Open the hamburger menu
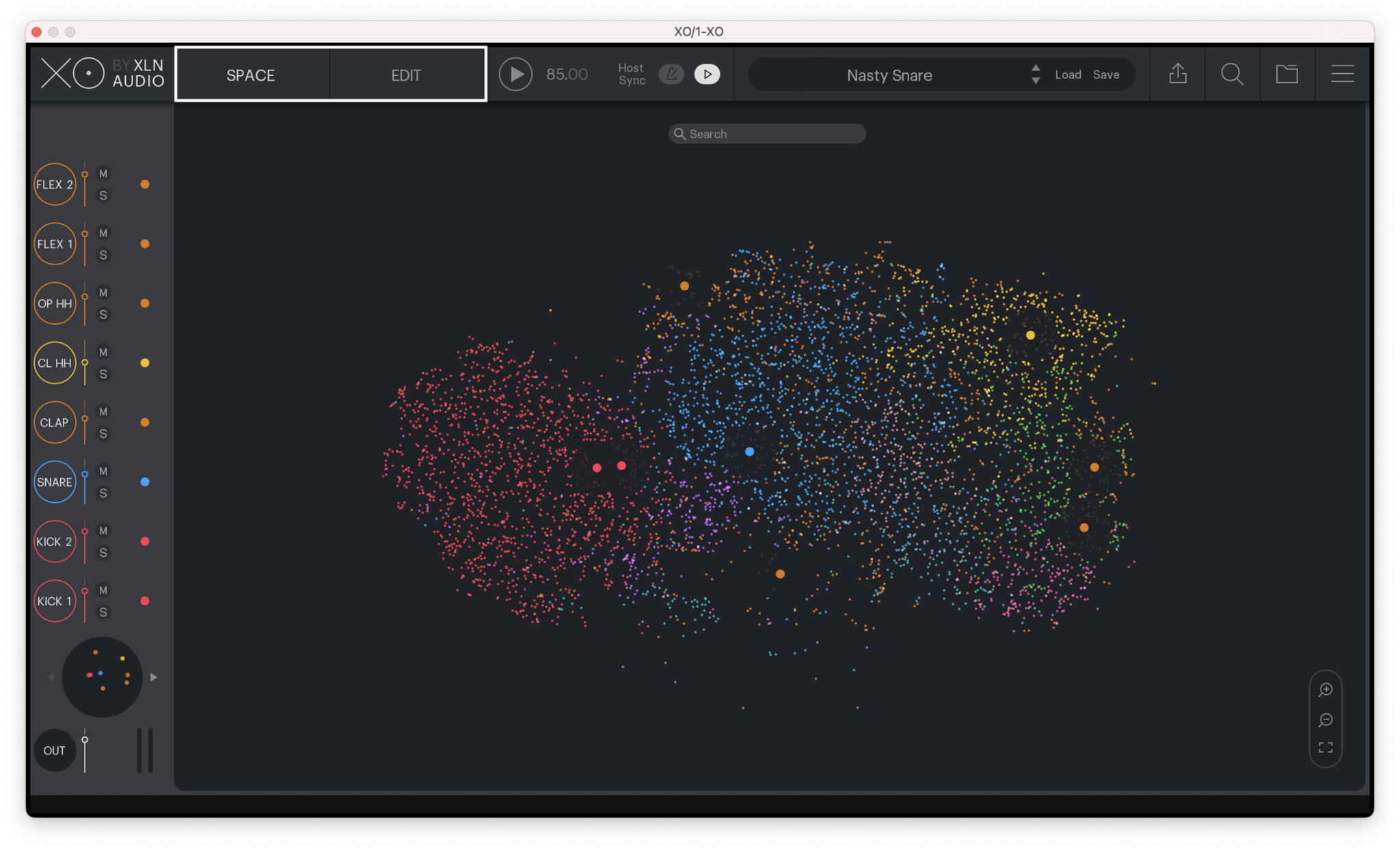Screen dimensions: 1400x848 [1342, 74]
